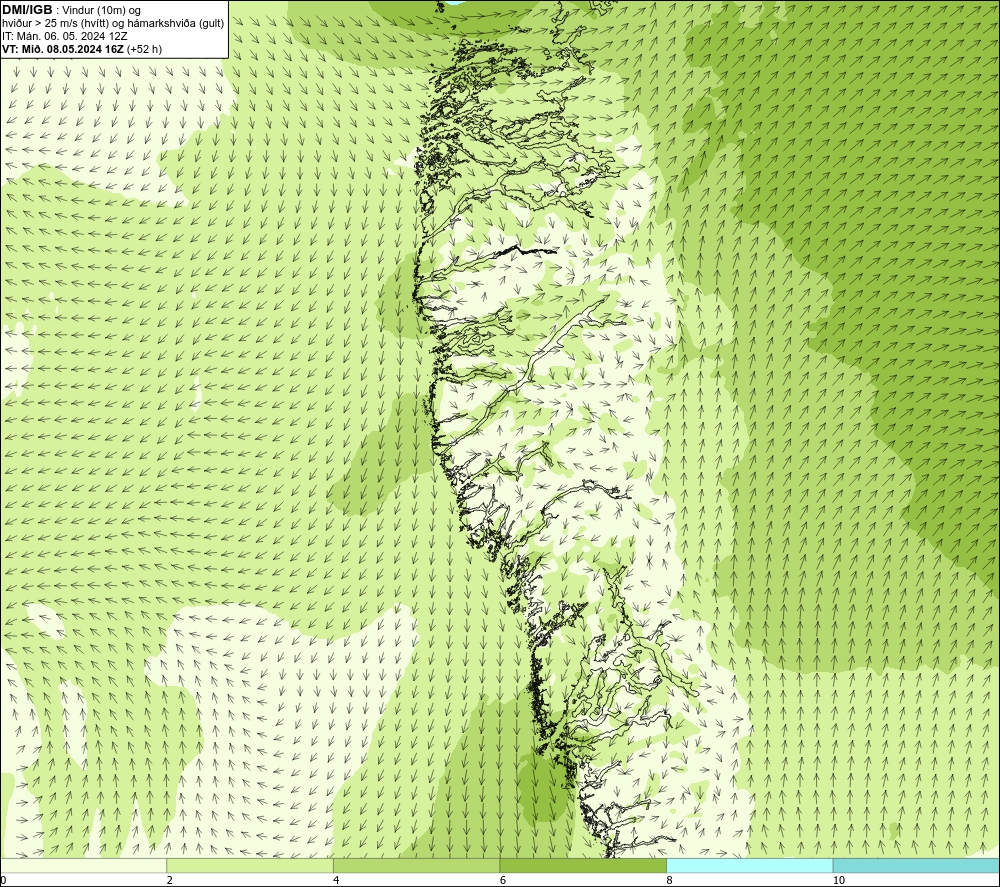Click the 8-10 m/s light cyan legend swatch
1000x887 pixels.
(749, 865)
